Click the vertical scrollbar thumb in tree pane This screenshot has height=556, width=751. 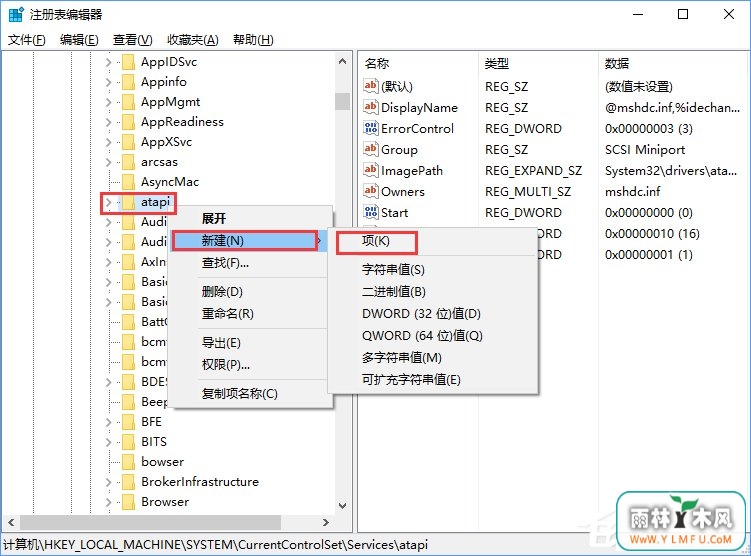[x=342, y=101]
